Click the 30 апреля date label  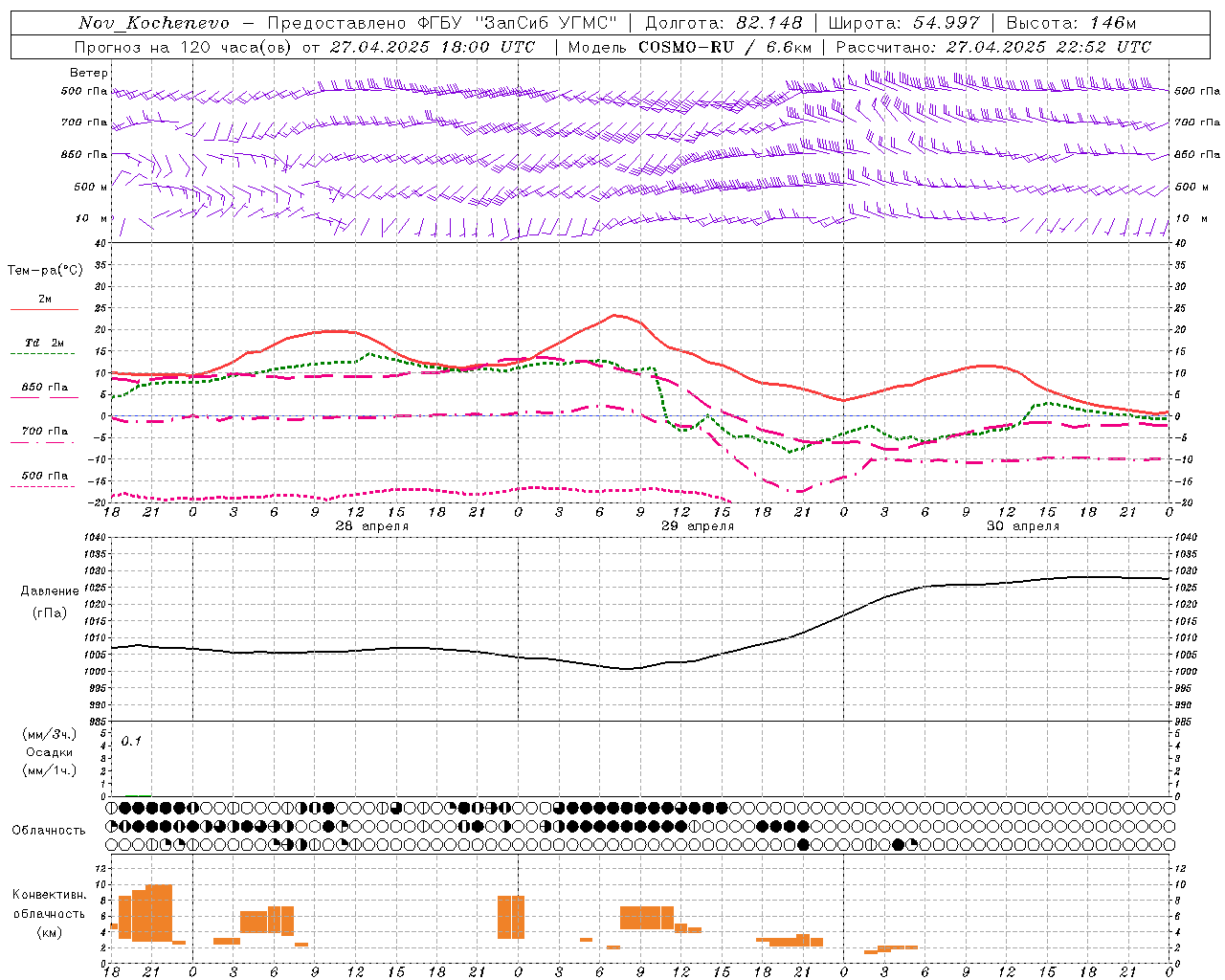1023,526
